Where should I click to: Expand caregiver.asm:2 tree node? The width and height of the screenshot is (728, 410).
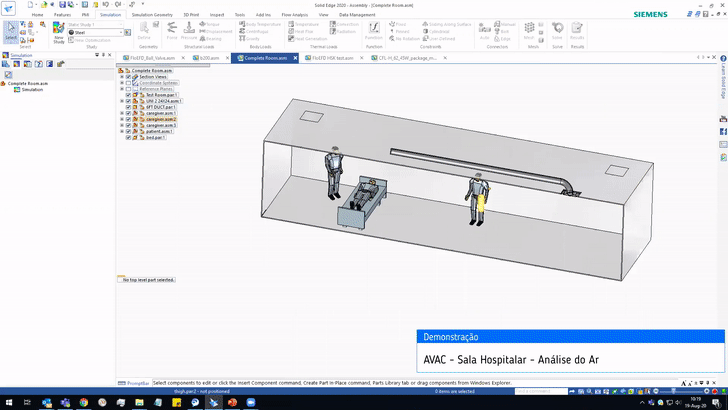[x=122, y=119]
